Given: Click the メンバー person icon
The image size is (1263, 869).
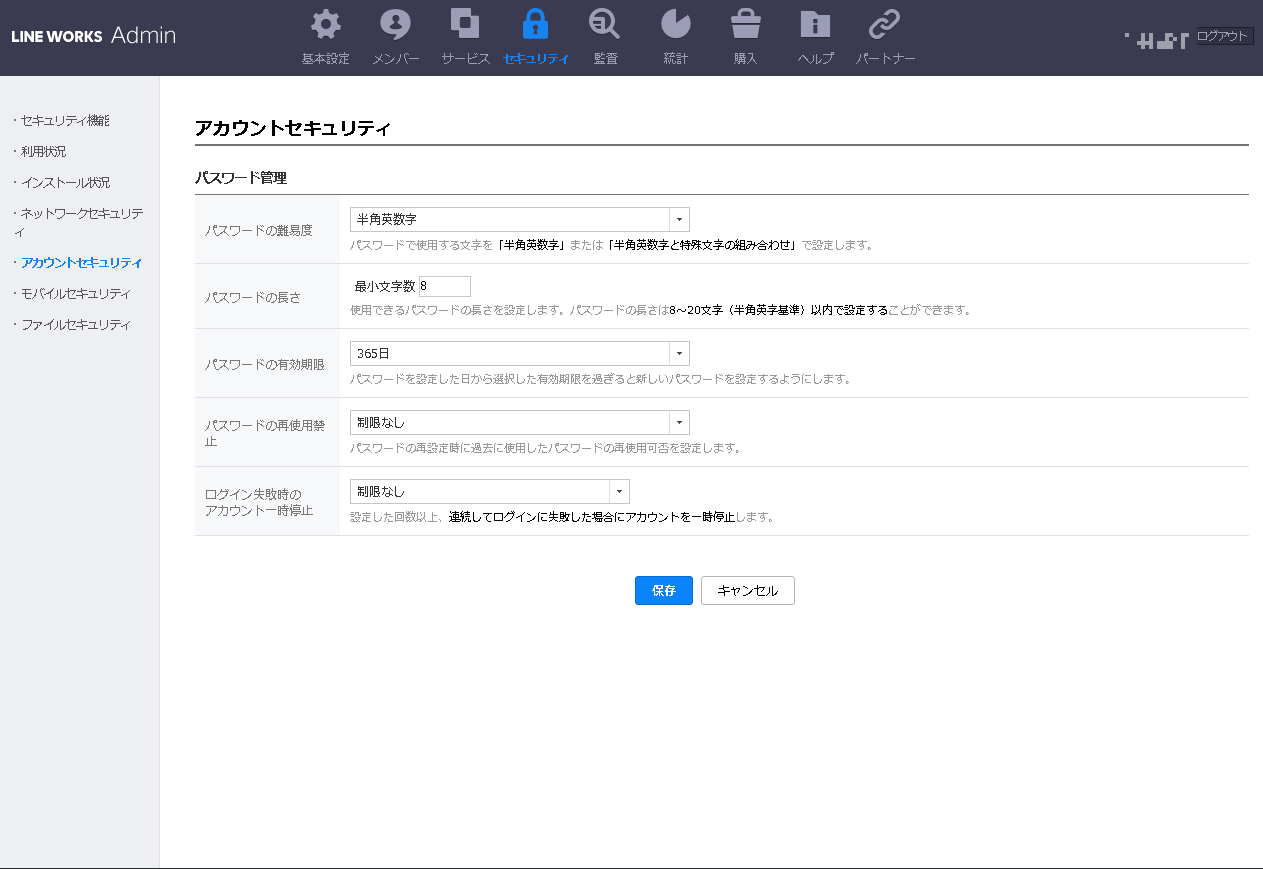Looking at the screenshot, I should click(395, 25).
